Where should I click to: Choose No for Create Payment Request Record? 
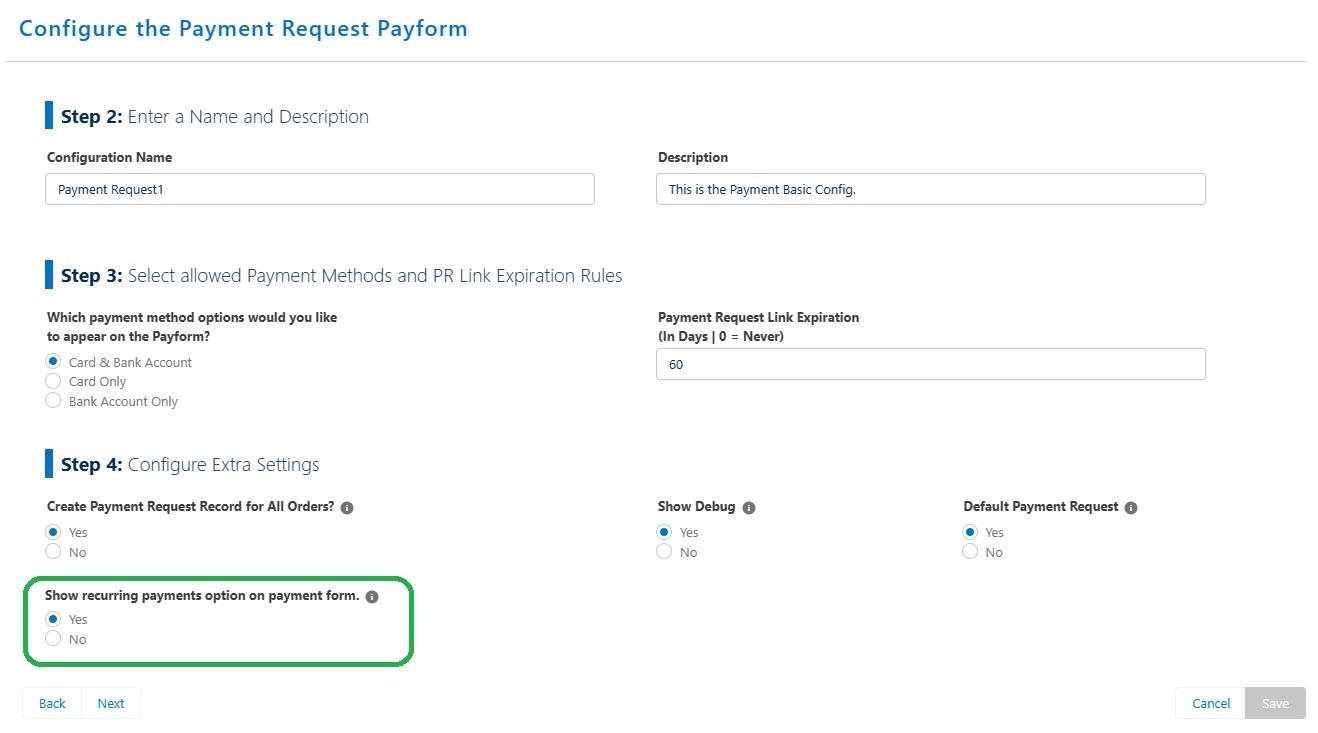53,551
